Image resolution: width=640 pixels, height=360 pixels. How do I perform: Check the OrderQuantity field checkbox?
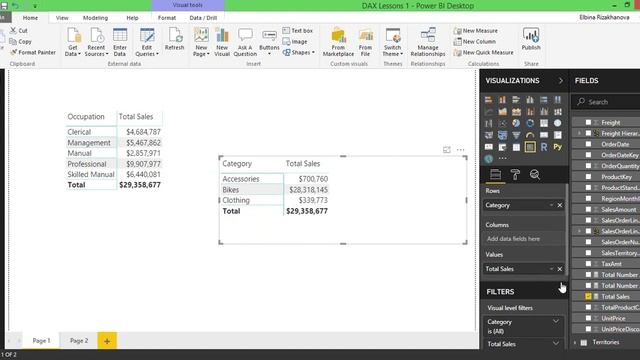[588, 166]
